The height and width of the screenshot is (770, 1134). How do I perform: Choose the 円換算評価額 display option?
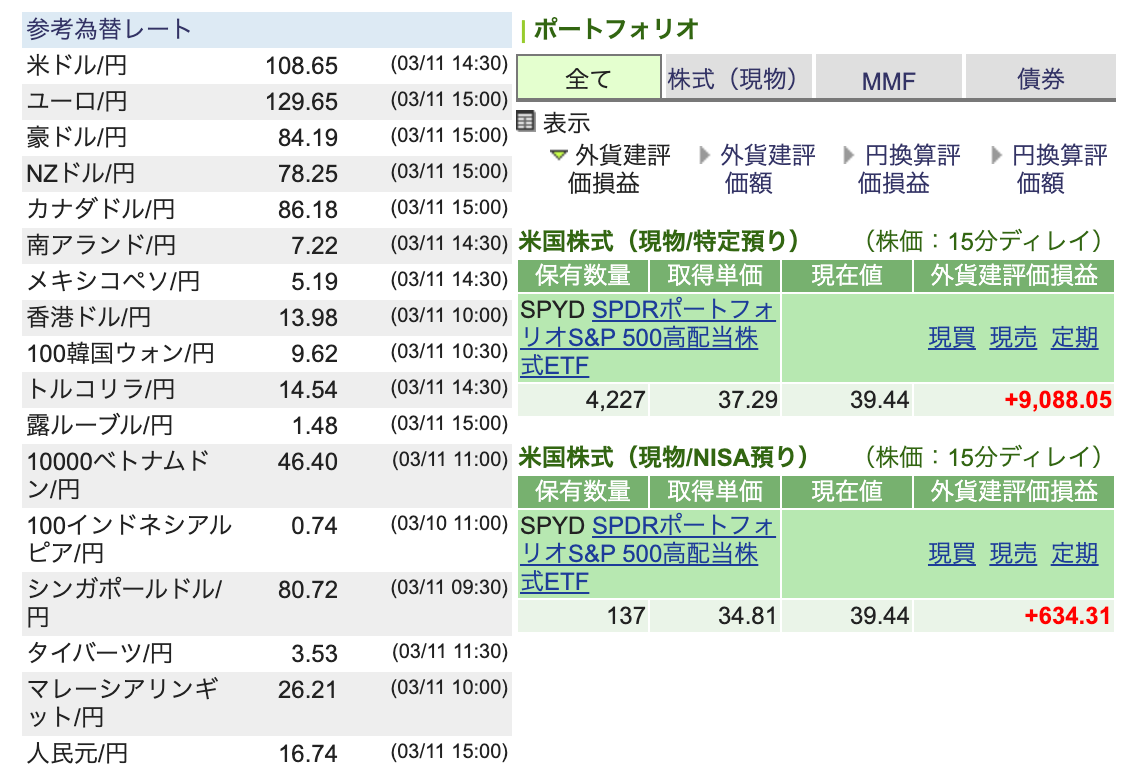coord(1049,168)
